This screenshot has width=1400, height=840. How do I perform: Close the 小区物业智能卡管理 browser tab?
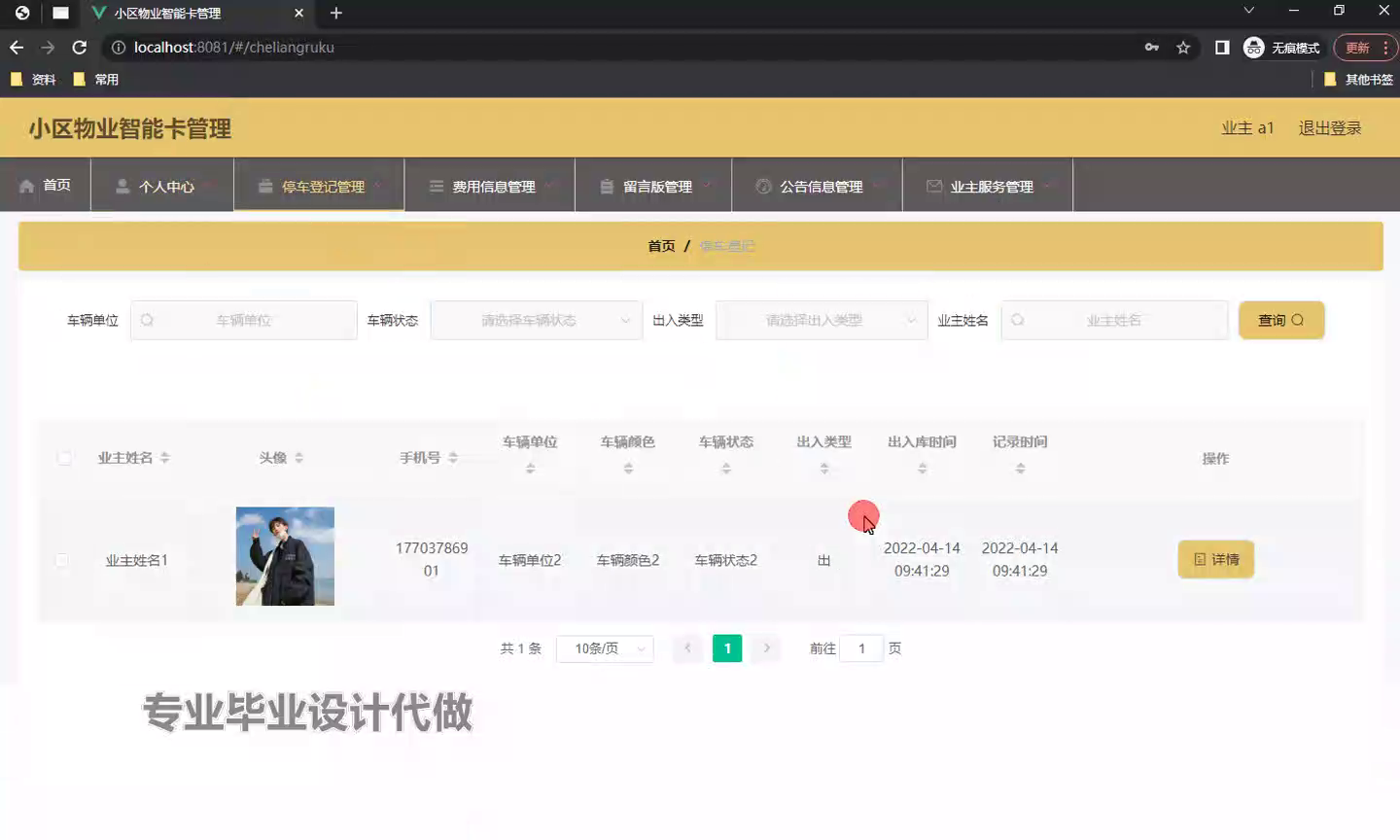pos(298,13)
